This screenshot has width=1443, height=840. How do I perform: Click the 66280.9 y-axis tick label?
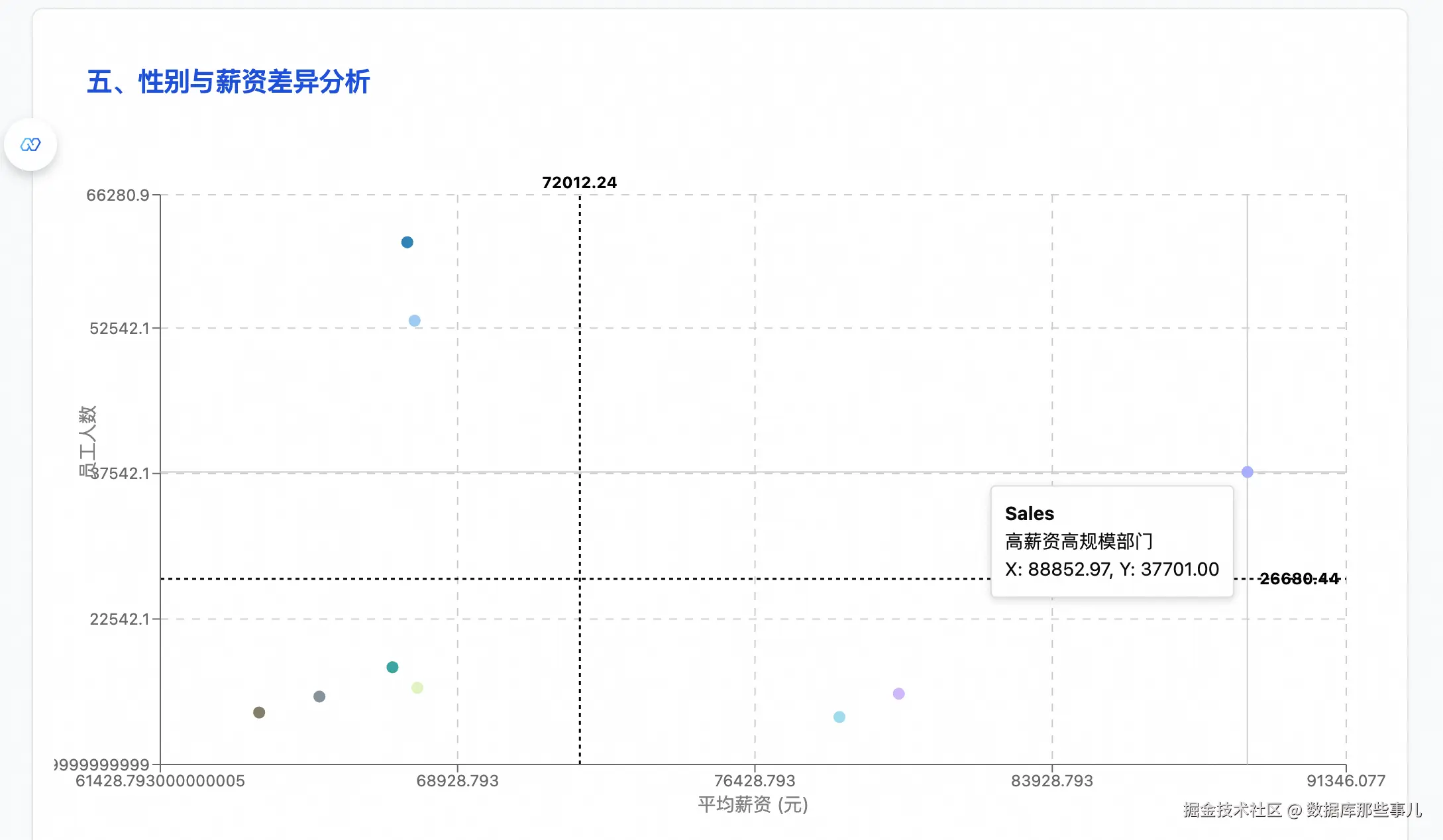tap(118, 195)
